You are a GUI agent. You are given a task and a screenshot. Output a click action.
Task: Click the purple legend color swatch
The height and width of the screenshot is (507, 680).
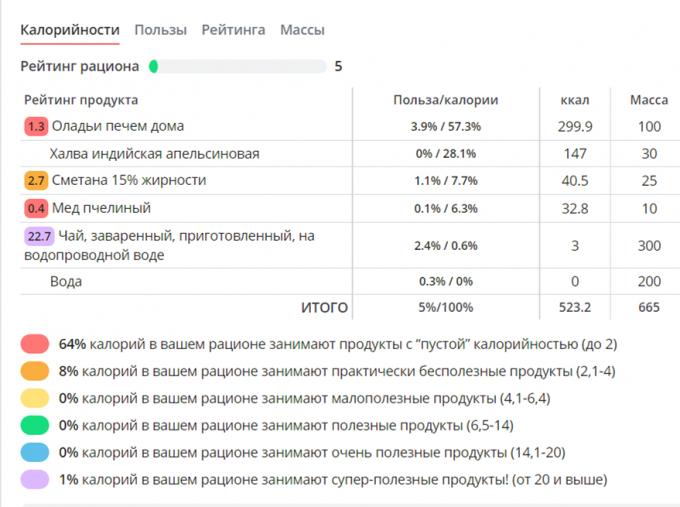click(x=35, y=479)
